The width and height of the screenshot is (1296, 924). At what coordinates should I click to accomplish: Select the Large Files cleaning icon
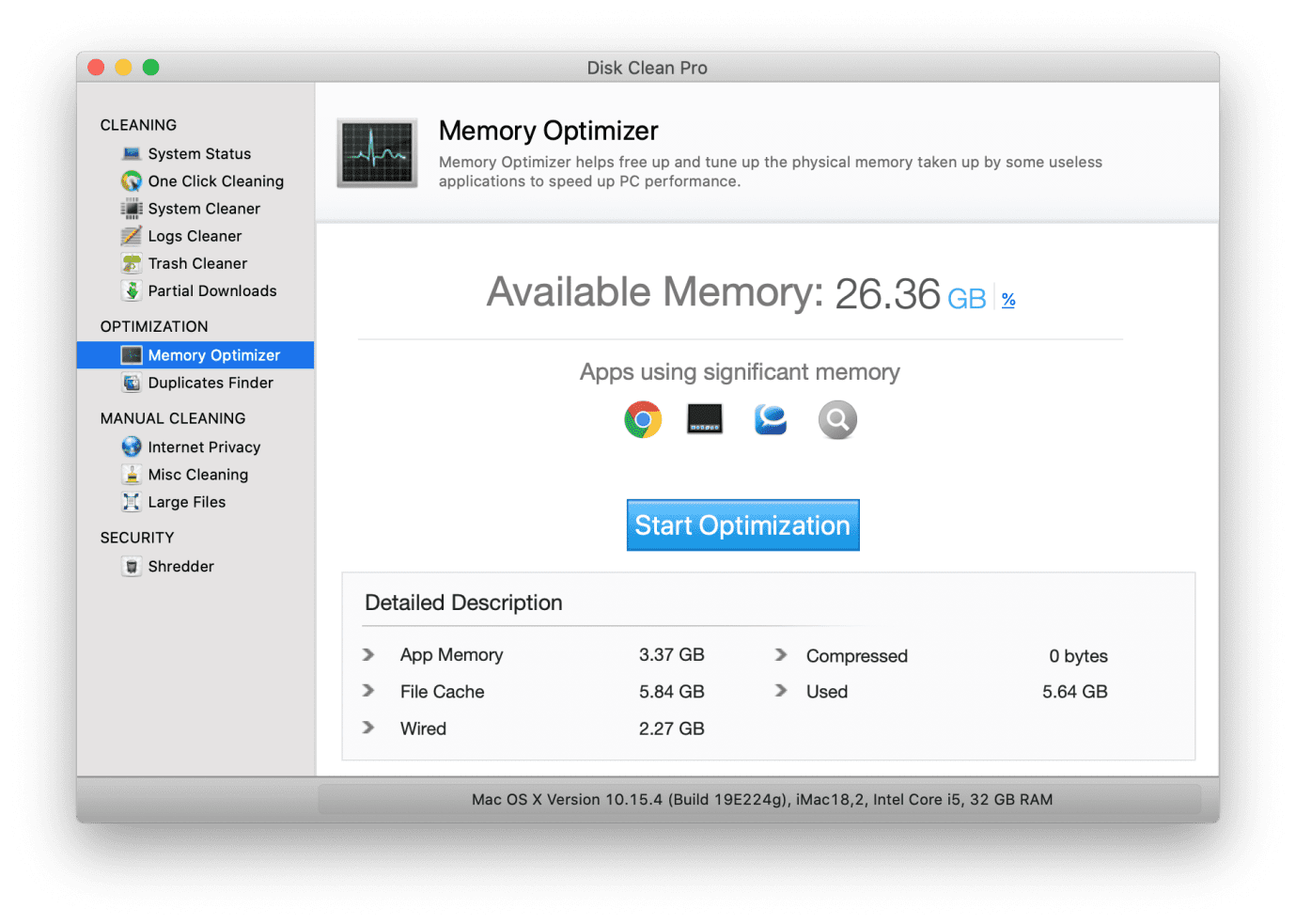click(131, 502)
